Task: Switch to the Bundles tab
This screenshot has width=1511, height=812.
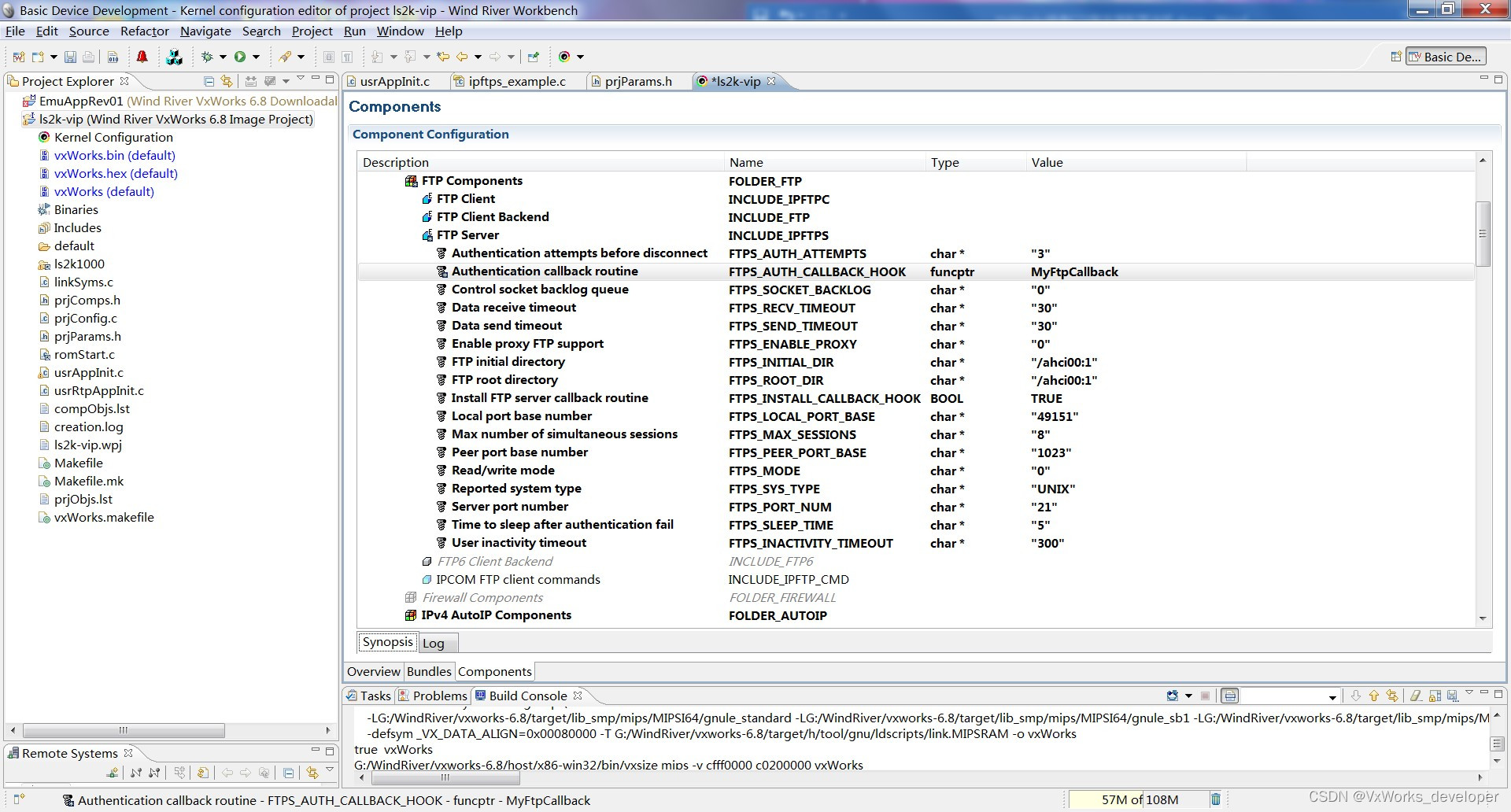Action: 429,672
